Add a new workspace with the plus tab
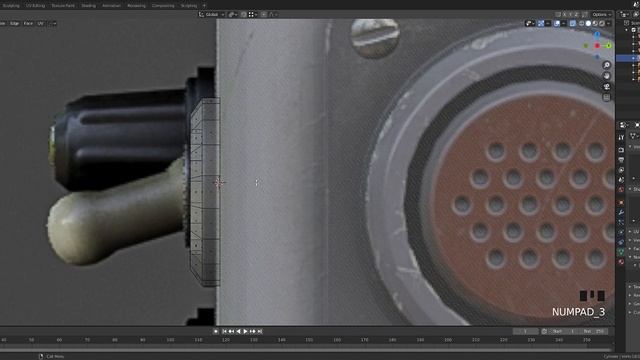This screenshot has height=360, width=640. [204, 6]
